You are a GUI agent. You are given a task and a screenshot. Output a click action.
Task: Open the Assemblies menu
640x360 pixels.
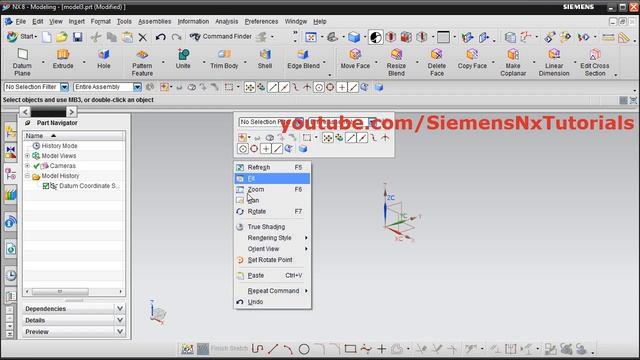coord(155,21)
